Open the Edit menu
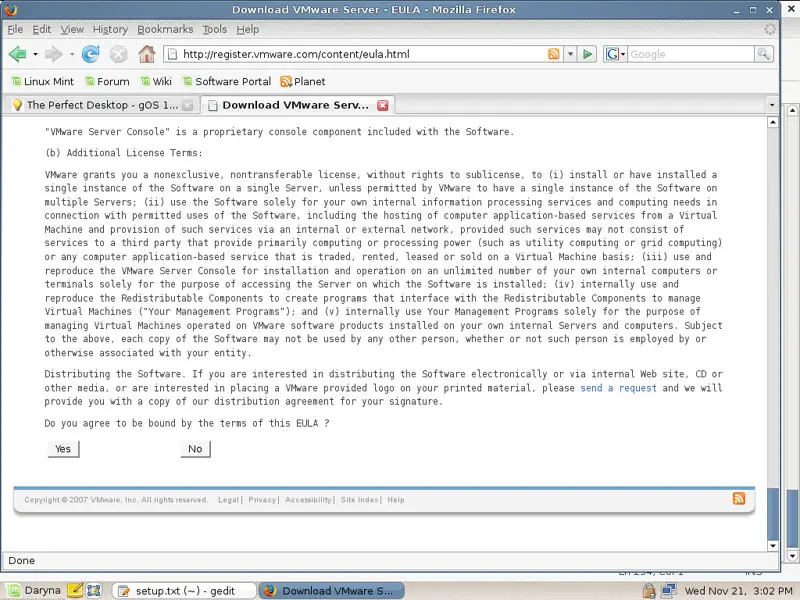800x600 pixels. tap(42, 30)
